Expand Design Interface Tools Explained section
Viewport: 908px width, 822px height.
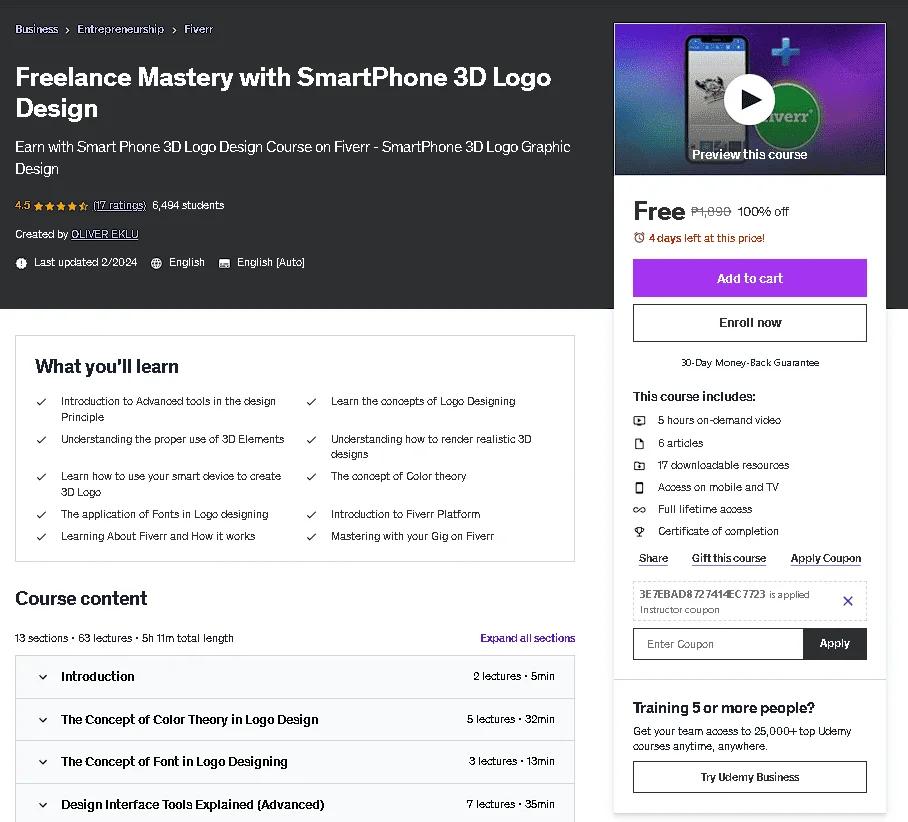click(x=295, y=805)
